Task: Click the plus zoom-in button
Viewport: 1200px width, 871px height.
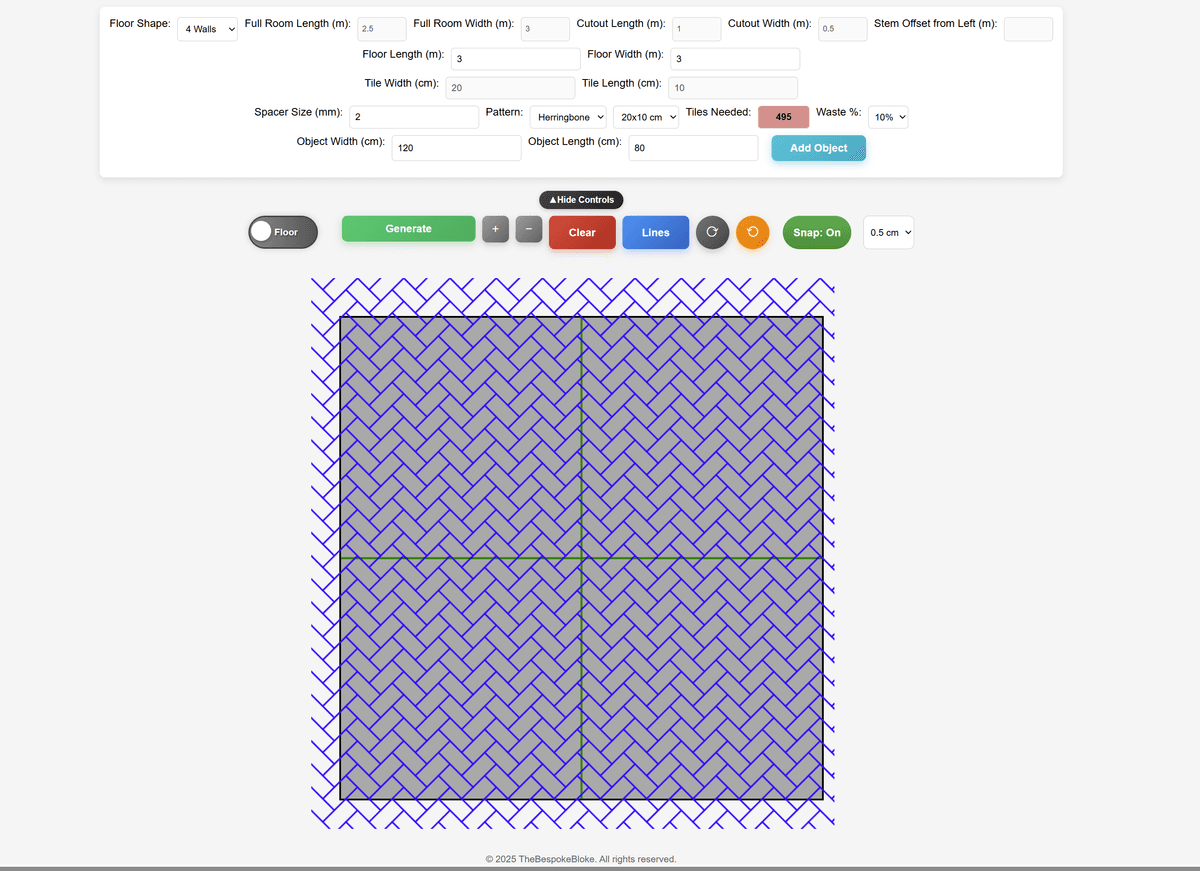Action: click(495, 229)
